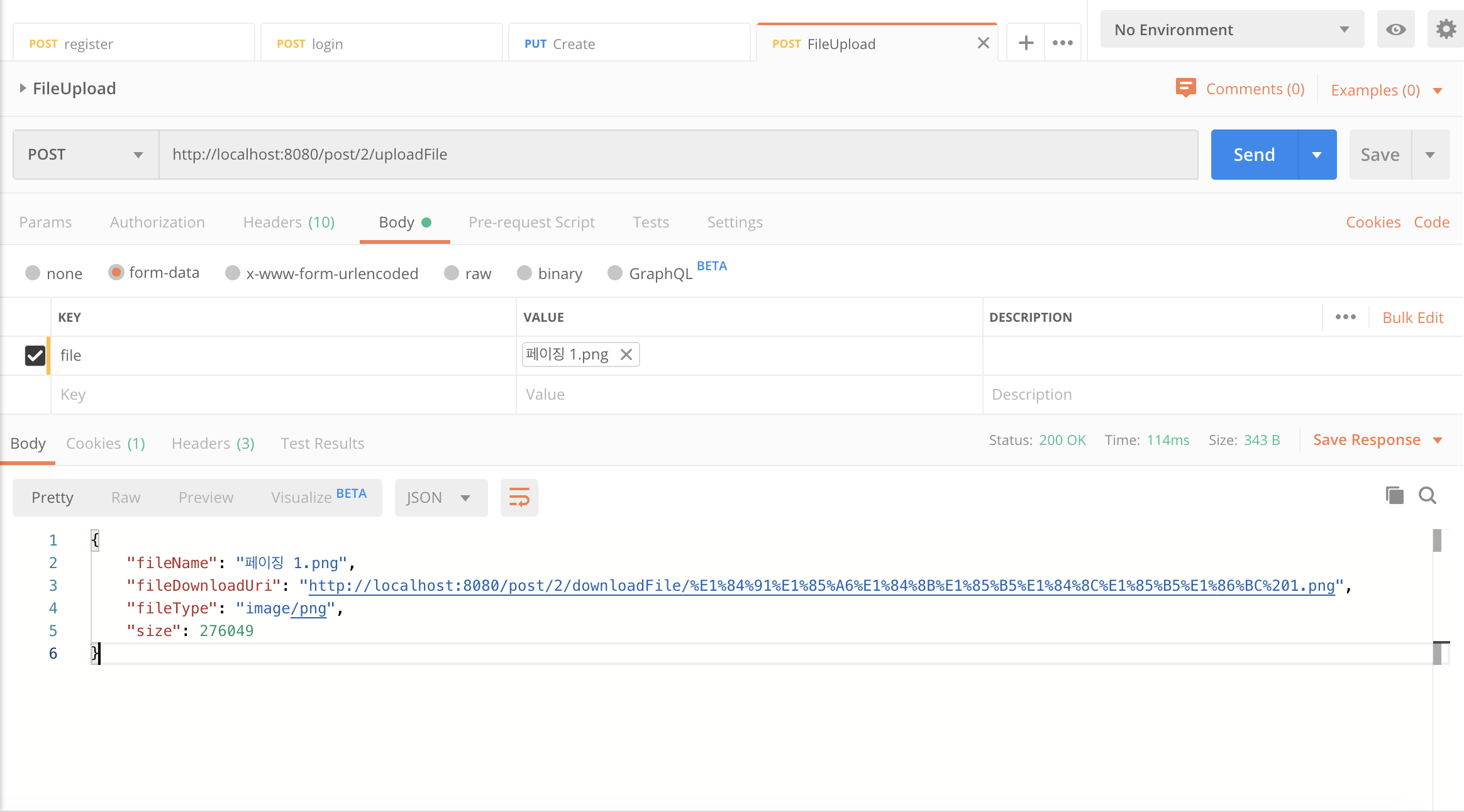
Task: Expand the Save Response dropdown arrow
Action: pyautogui.click(x=1438, y=440)
